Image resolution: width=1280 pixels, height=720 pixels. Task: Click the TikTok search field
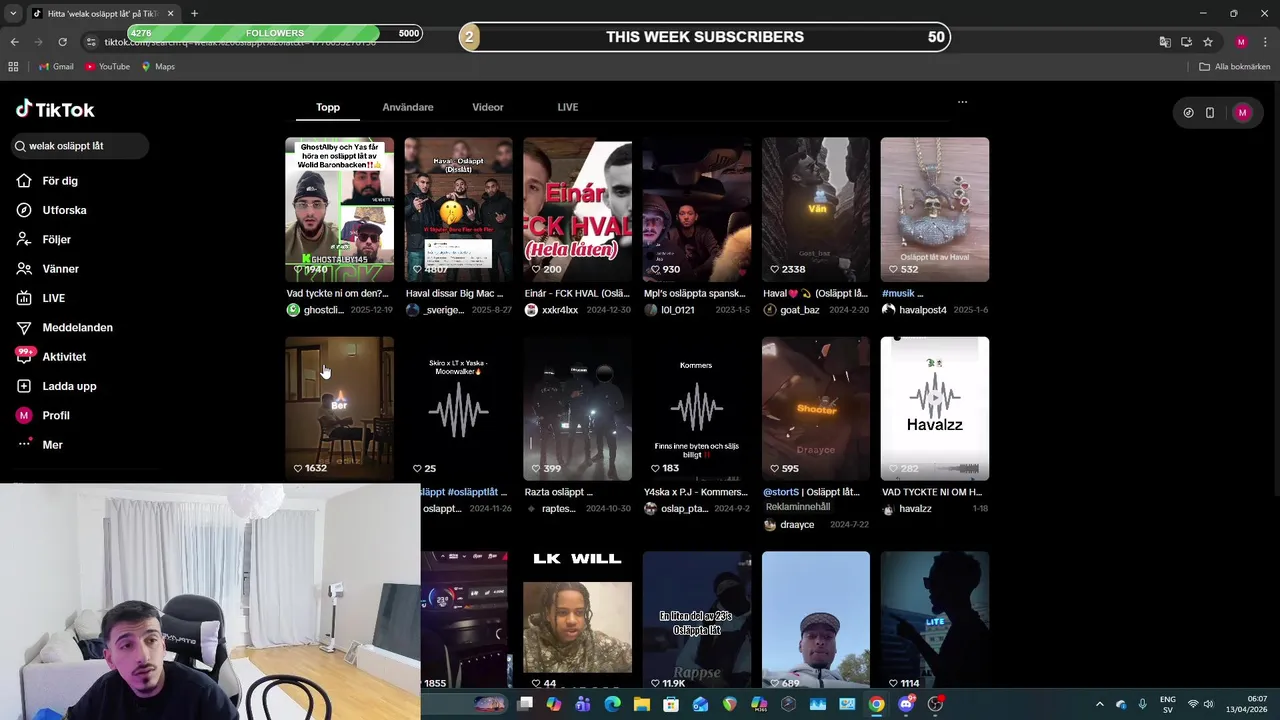[x=81, y=146]
